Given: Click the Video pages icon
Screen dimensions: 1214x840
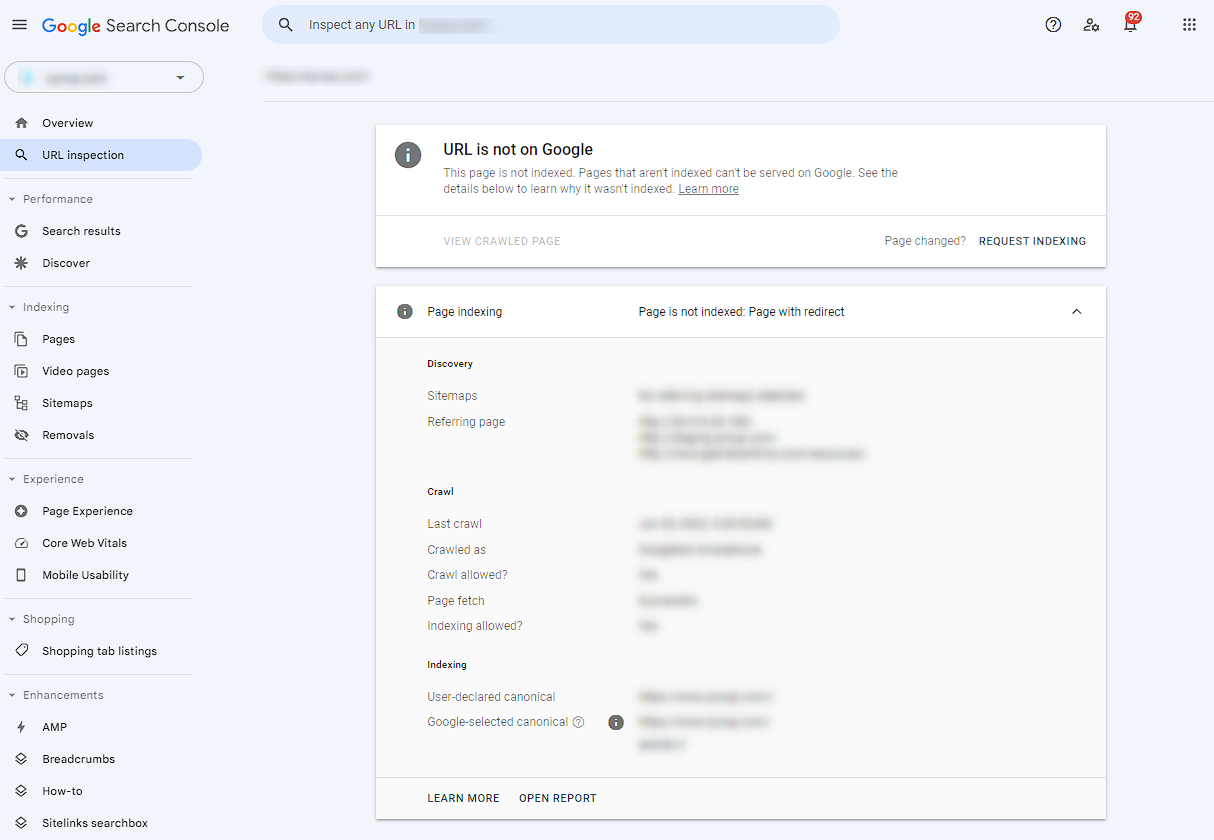Looking at the screenshot, I should [22, 371].
